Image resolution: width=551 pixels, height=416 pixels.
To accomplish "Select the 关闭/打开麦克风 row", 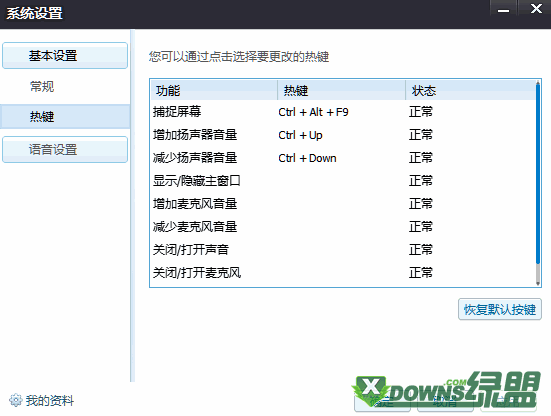I will point(343,273).
